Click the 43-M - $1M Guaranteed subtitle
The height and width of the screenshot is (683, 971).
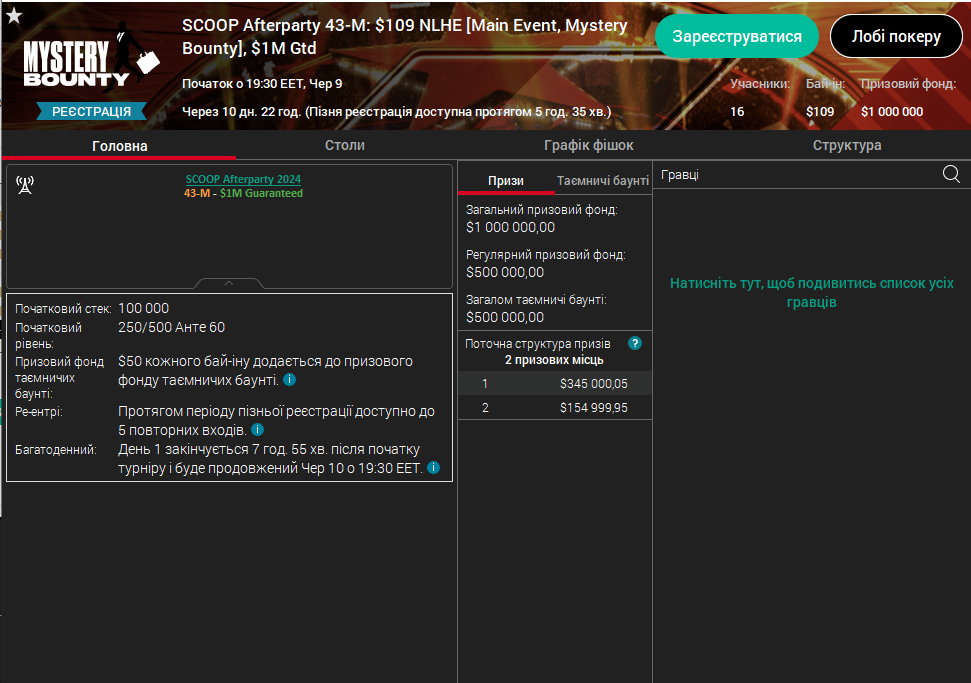[243, 193]
